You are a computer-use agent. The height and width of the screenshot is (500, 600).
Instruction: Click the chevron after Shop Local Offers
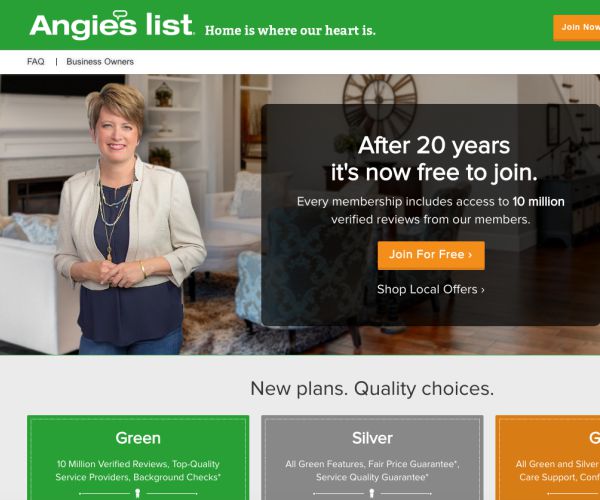pyautogui.click(x=483, y=290)
